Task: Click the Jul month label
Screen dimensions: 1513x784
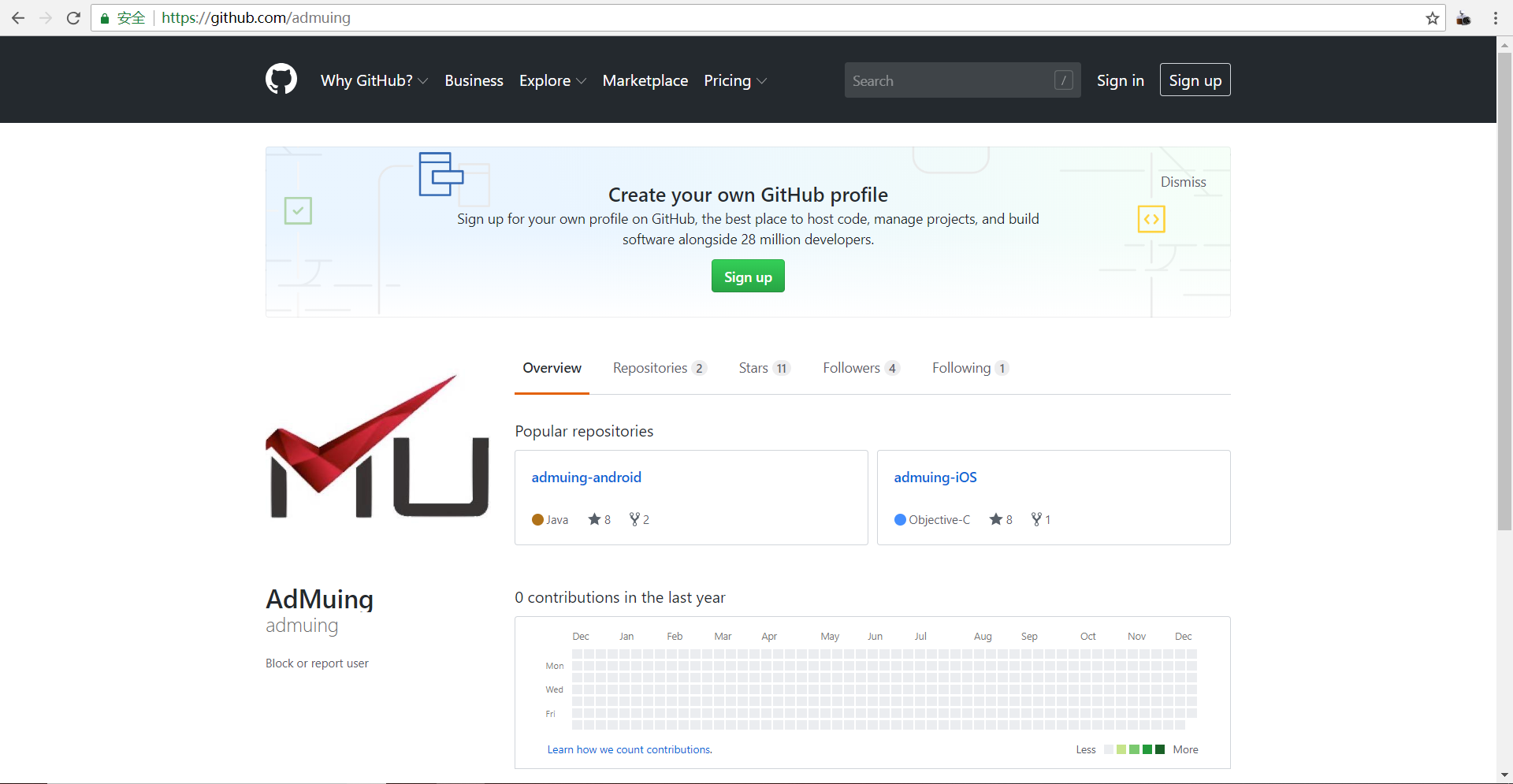Action: [x=920, y=636]
